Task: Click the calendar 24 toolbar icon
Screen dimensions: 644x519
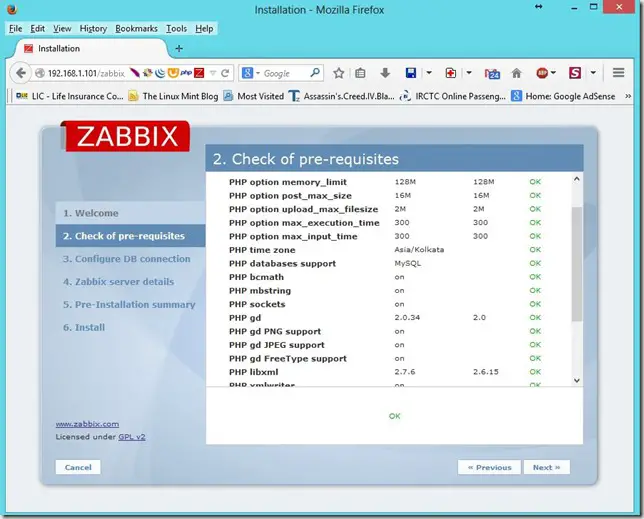Action: pos(492,73)
